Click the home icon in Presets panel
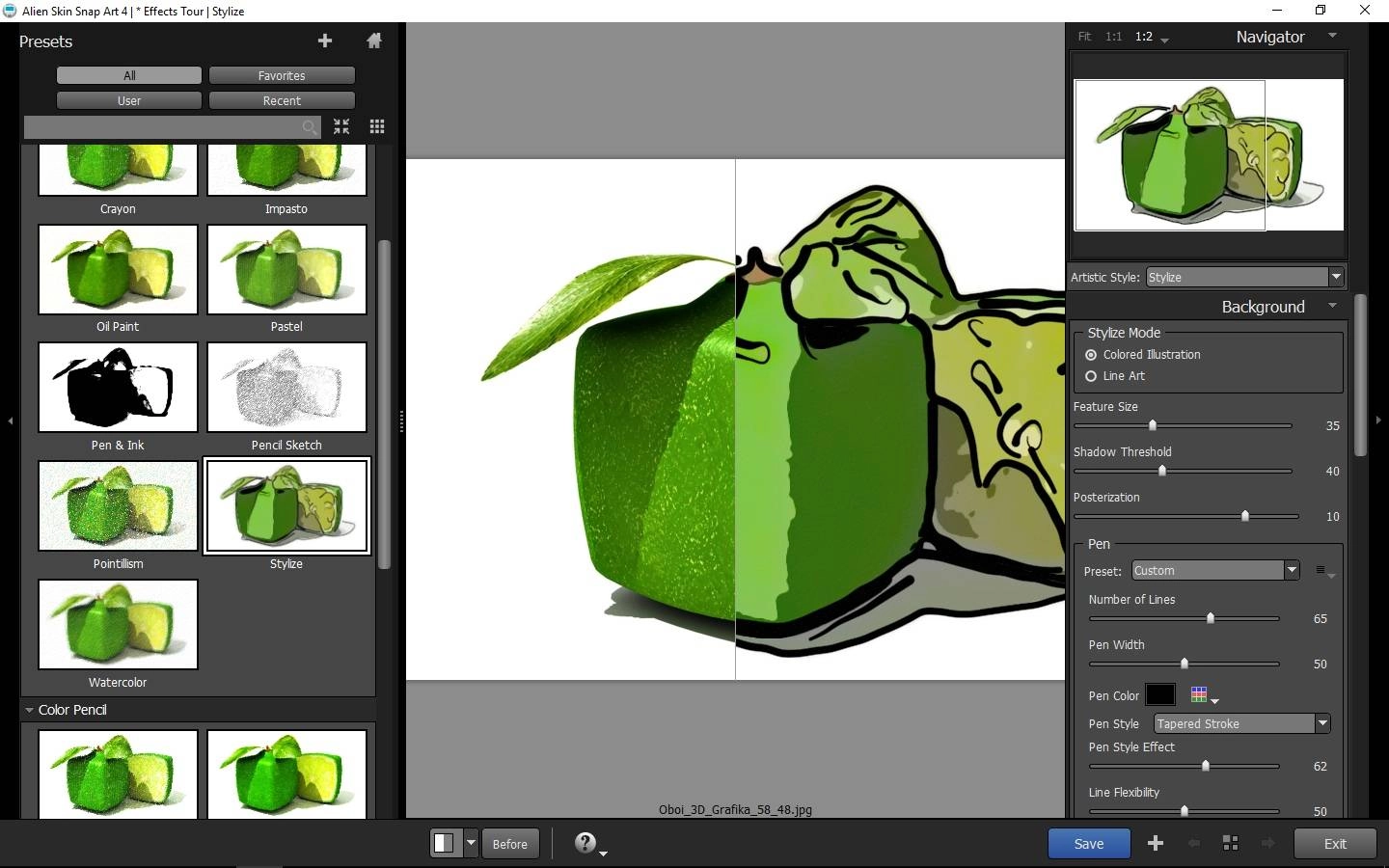The width and height of the screenshot is (1389, 868). (374, 41)
